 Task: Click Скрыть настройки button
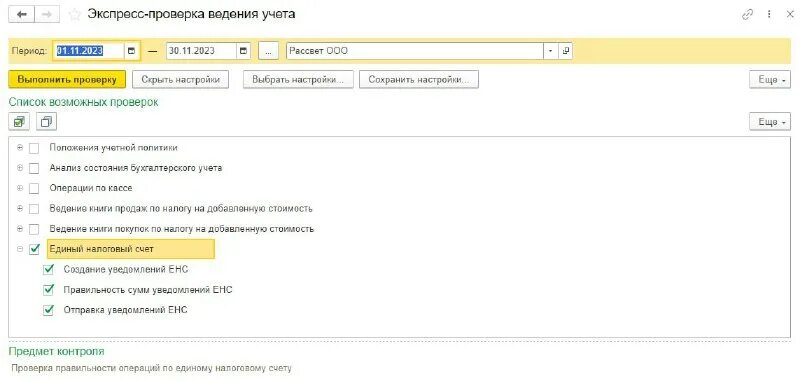click(181, 80)
